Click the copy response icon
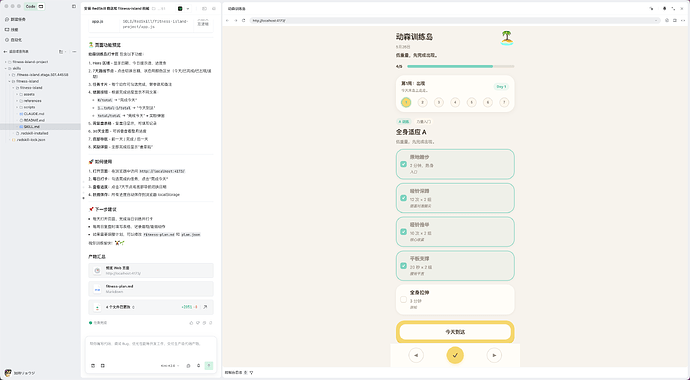690x380 pixels. point(204,322)
